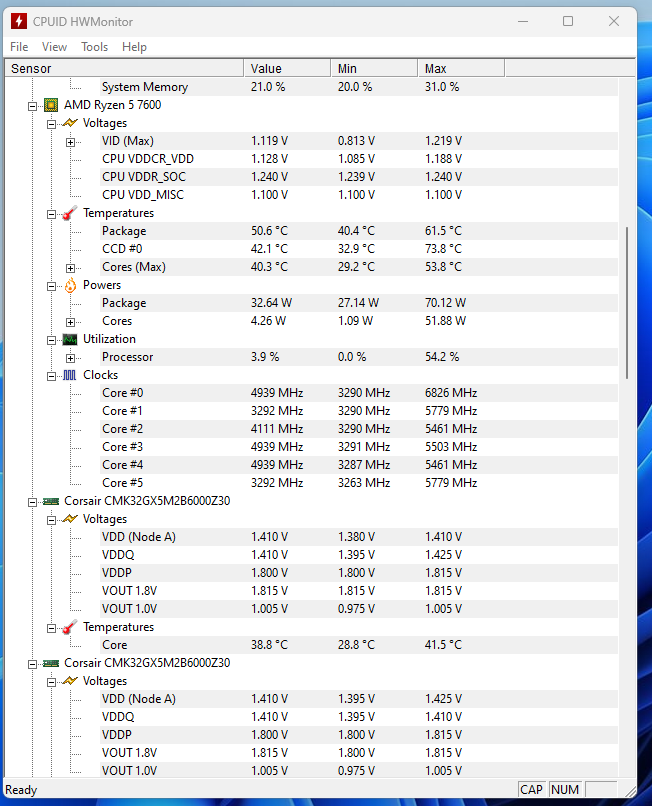Open the File menu
Screen dimensions: 652x806
(x=19, y=47)
